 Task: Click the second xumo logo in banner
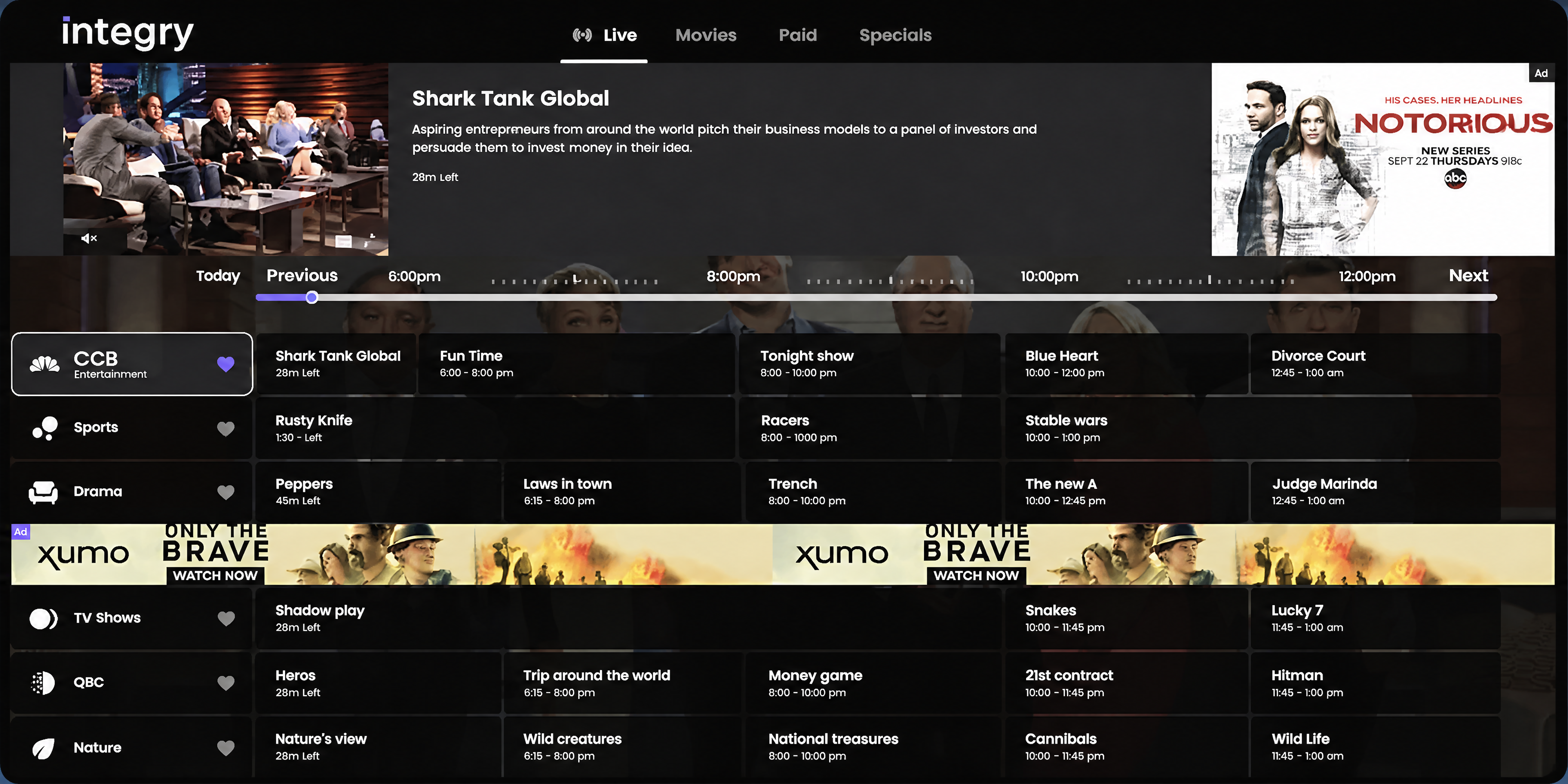(842, 555)
